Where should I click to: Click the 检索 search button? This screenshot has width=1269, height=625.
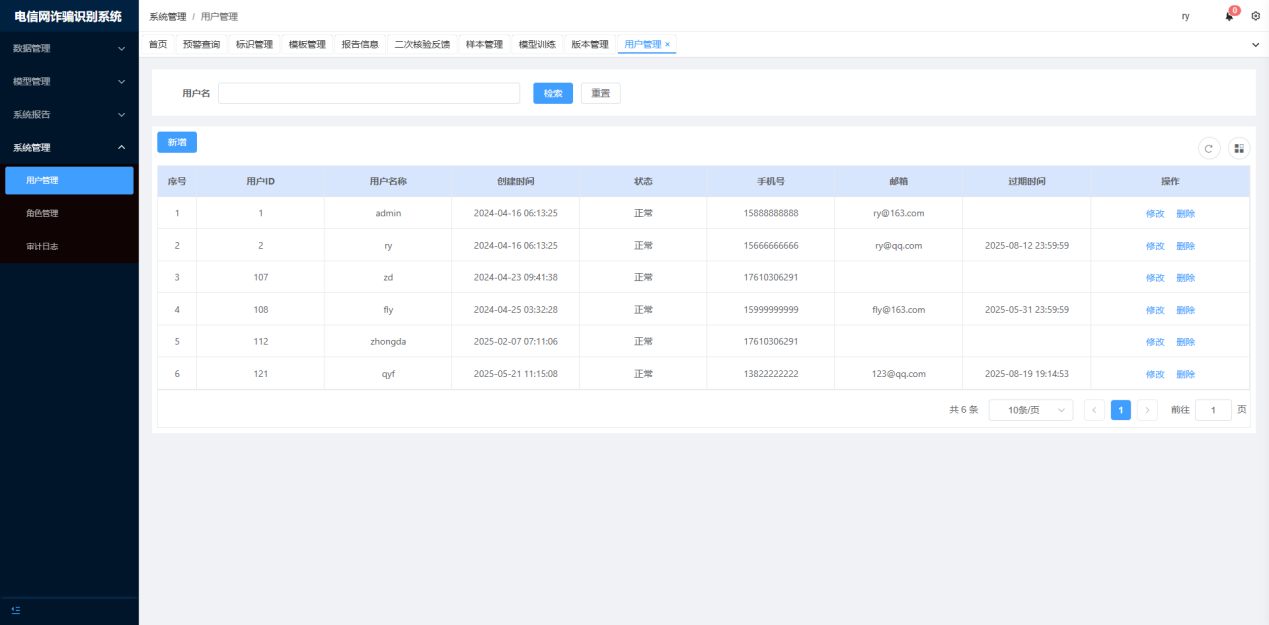(x=553, y=93)
